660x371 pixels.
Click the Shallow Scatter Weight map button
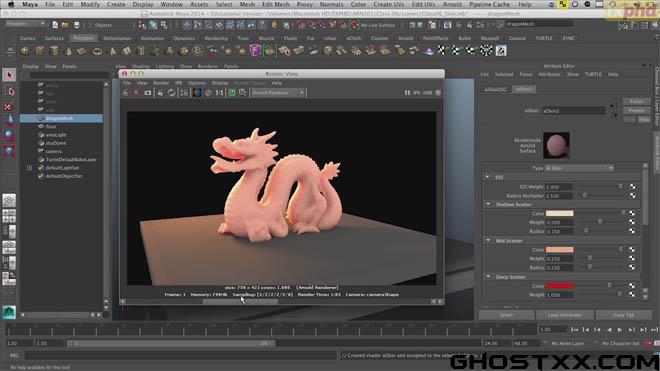click(632, 222)
